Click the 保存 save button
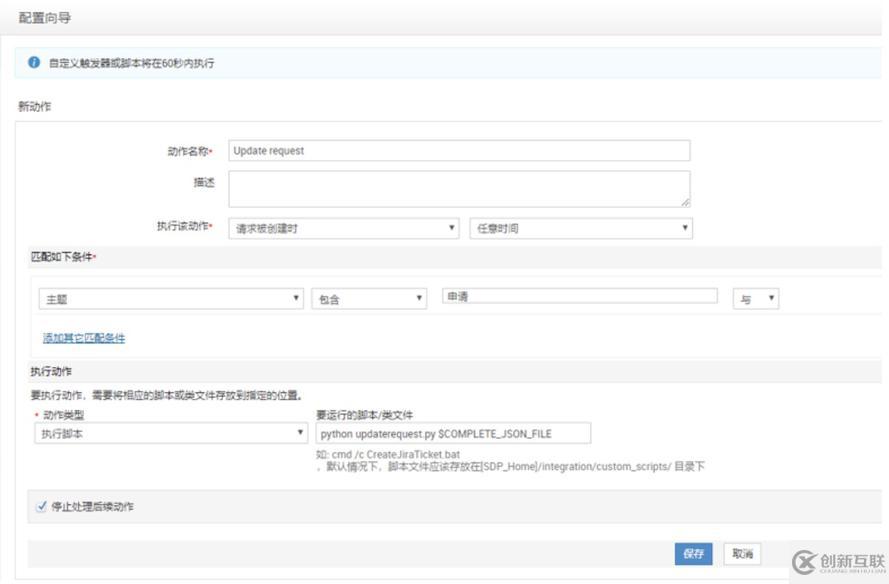Viewport: 889px width, 584px height. [x=693, y=554]
